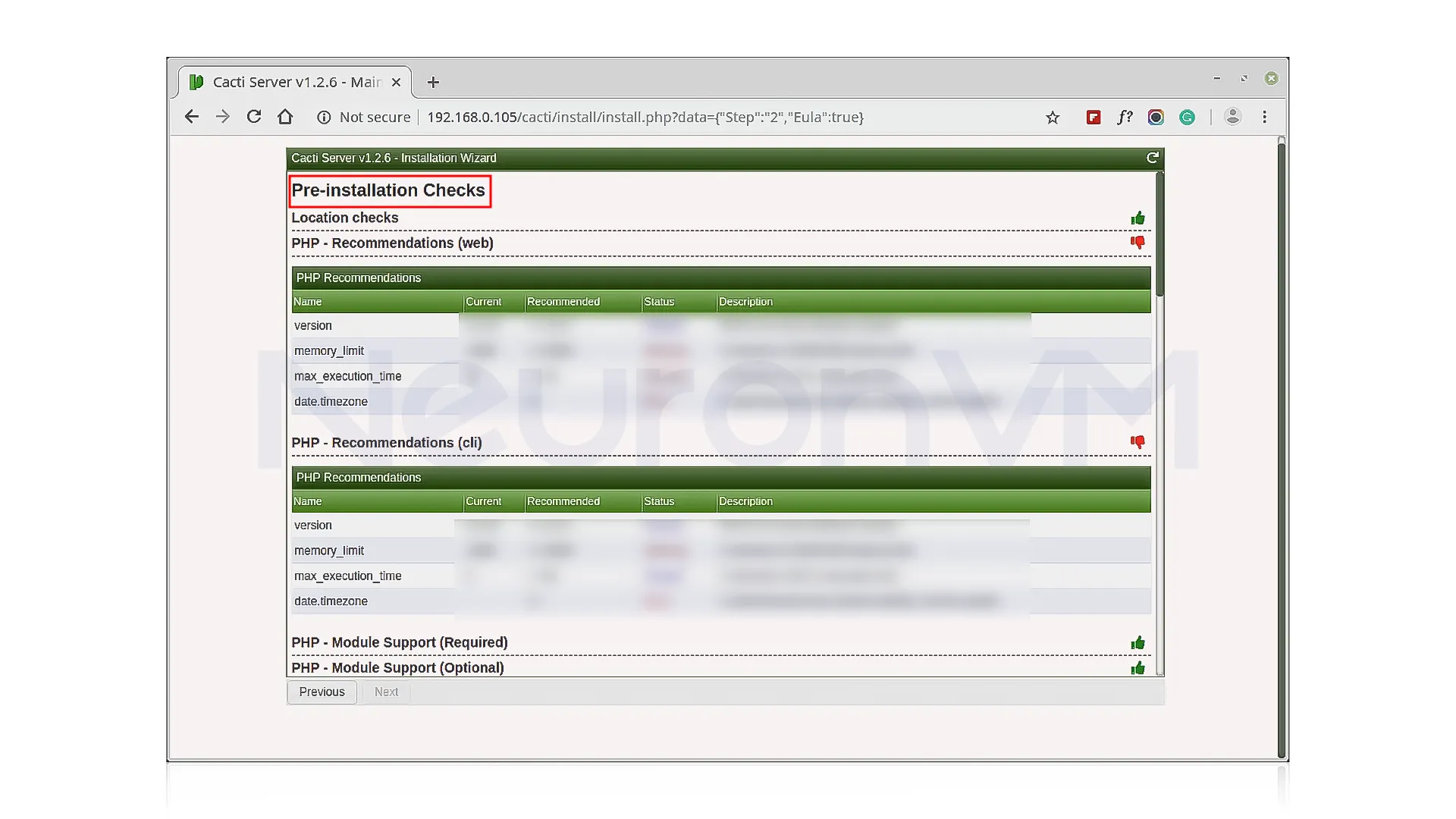Open the green Grammarly extension icon
Image resolution: width=1456 pixels, height=819 pixels.
click(1188, 118)
